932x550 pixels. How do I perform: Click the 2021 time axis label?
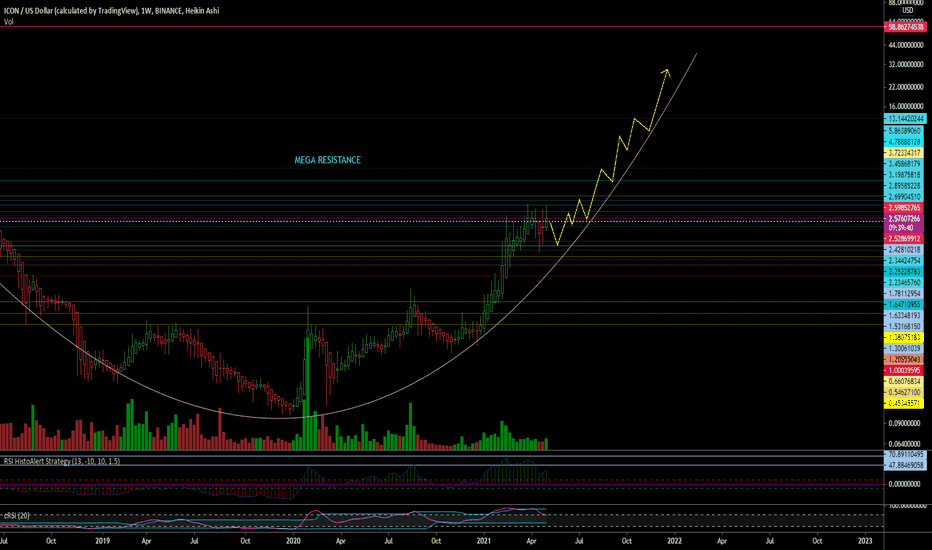(484, 541)
